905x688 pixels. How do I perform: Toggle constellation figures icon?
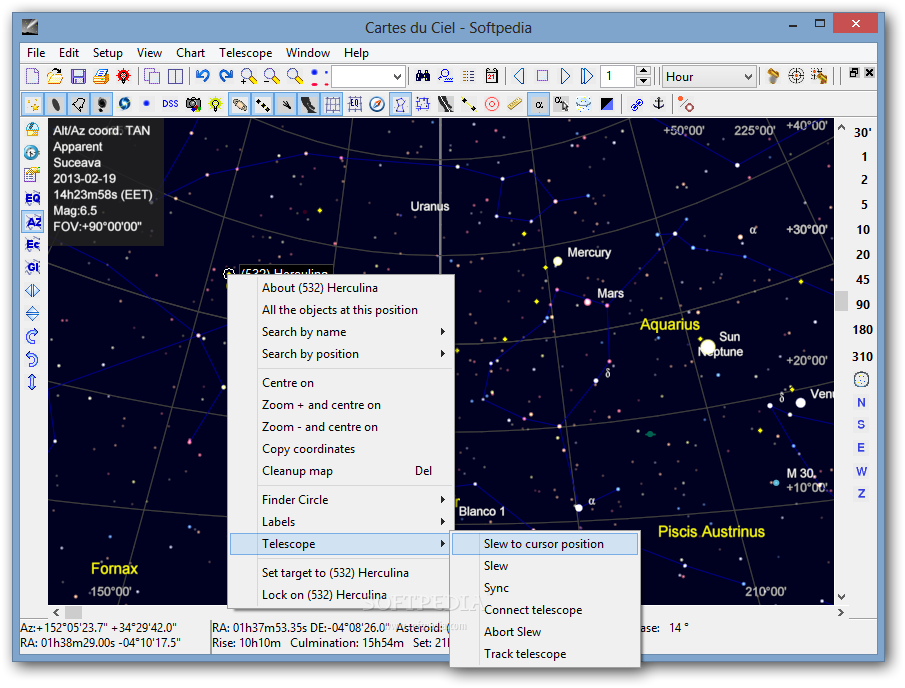(x=401, y=104)
